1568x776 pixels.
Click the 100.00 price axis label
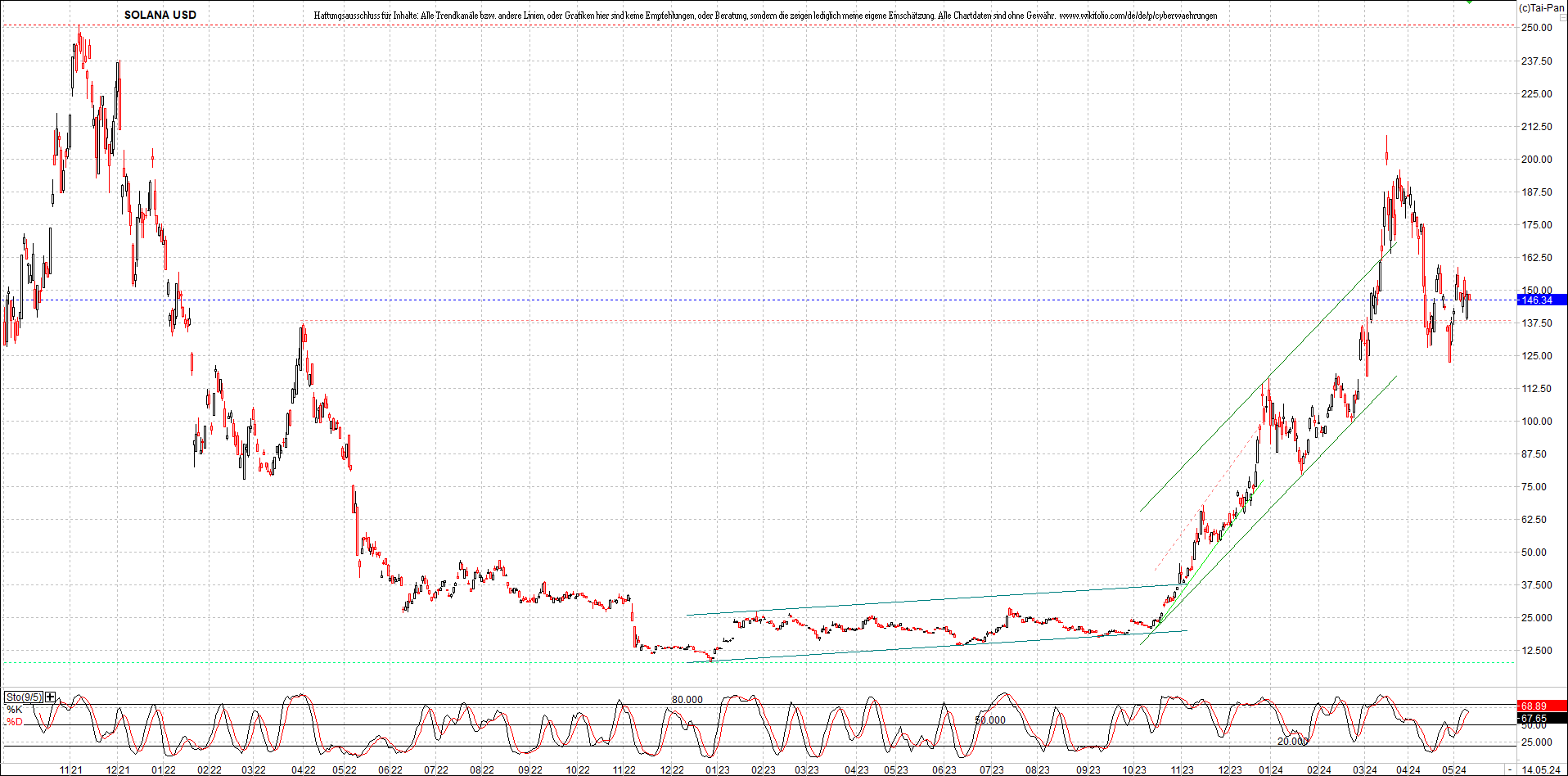coord(1536,422)
